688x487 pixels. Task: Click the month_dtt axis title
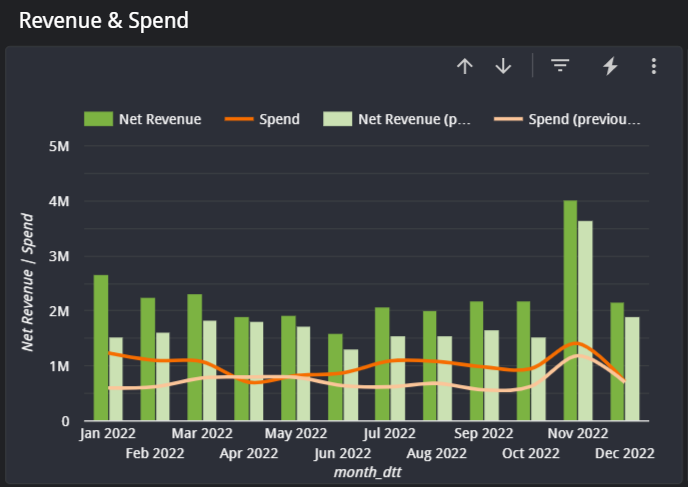point(367,472)
